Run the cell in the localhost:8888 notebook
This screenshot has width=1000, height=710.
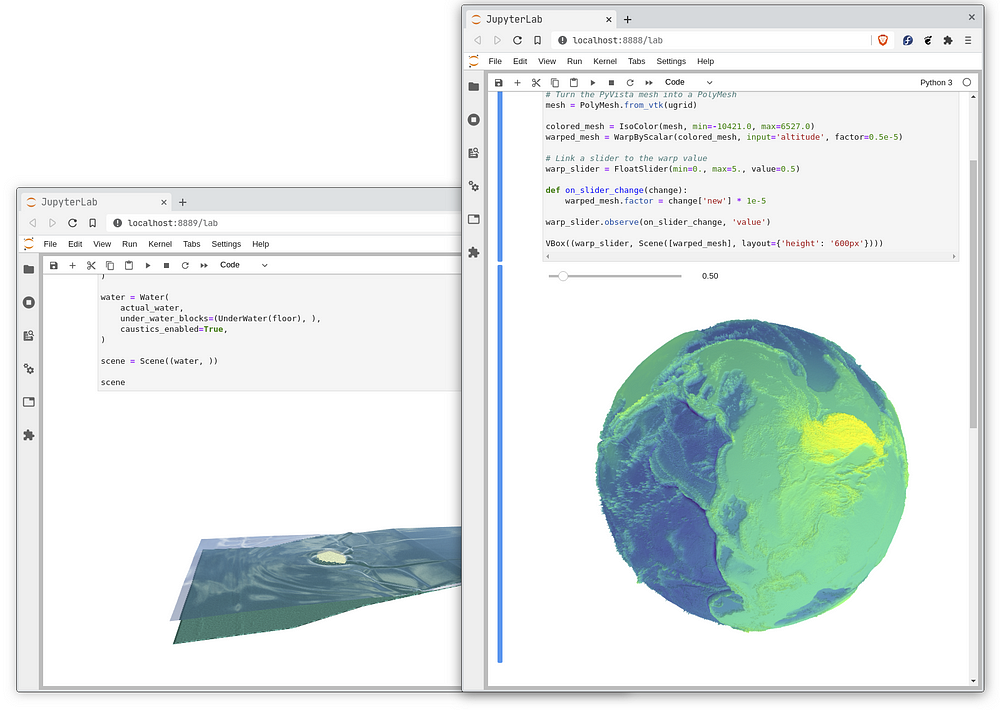pyautogui.click(x=592, y=83)
